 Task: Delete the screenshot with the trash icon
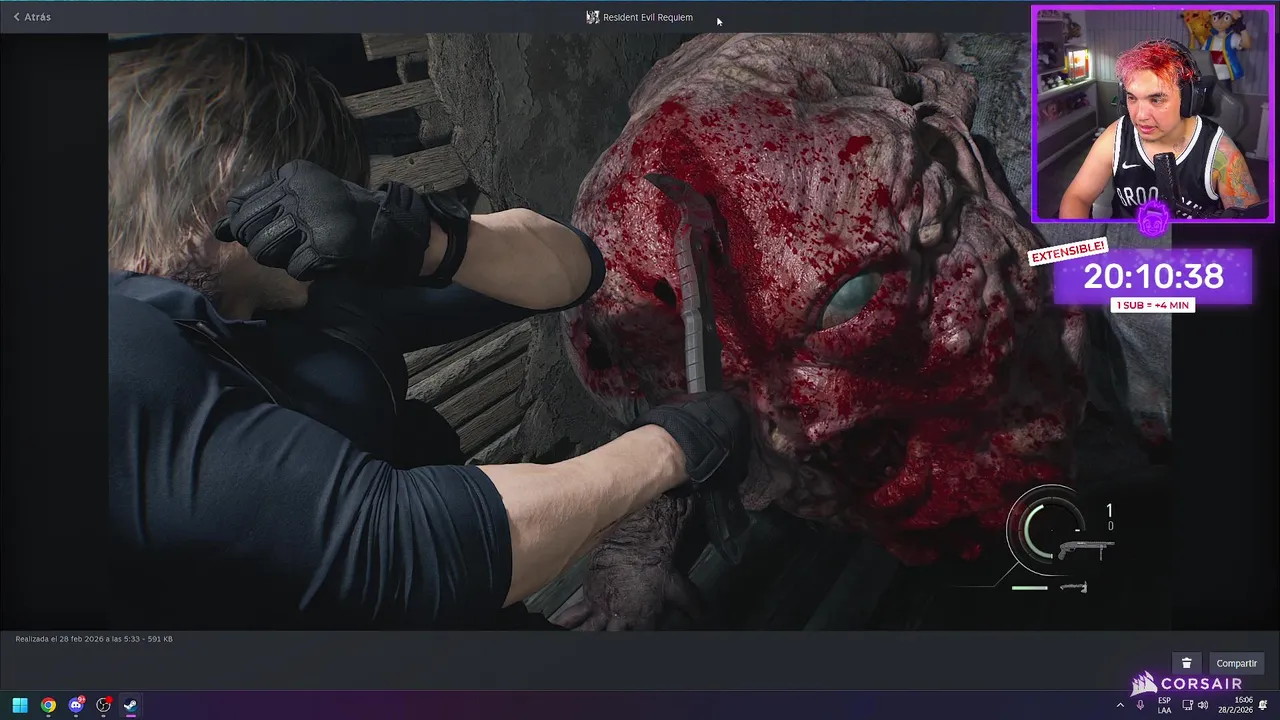click(1186, 663)
